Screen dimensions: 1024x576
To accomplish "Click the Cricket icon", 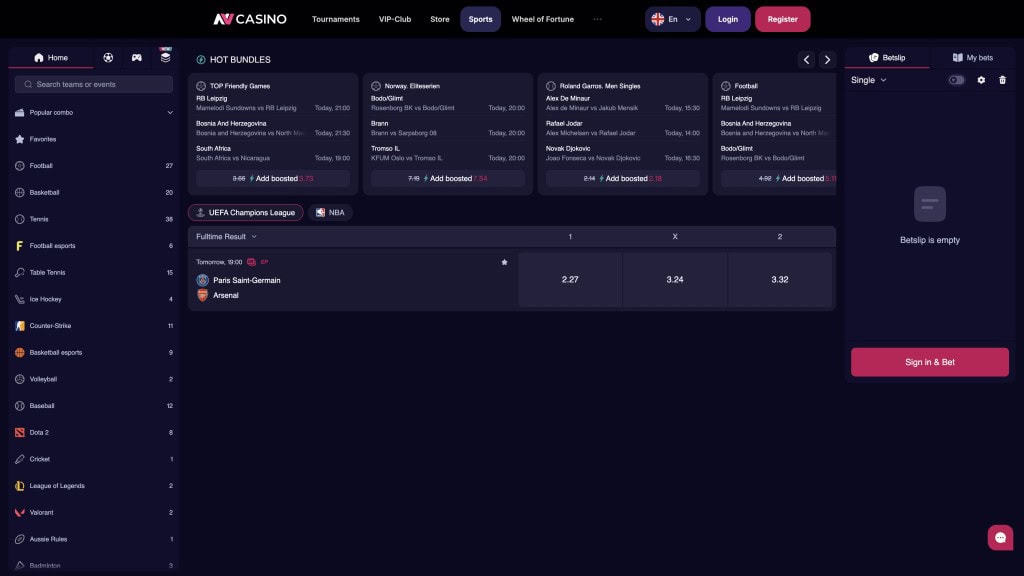I will [x=20, y=459].
